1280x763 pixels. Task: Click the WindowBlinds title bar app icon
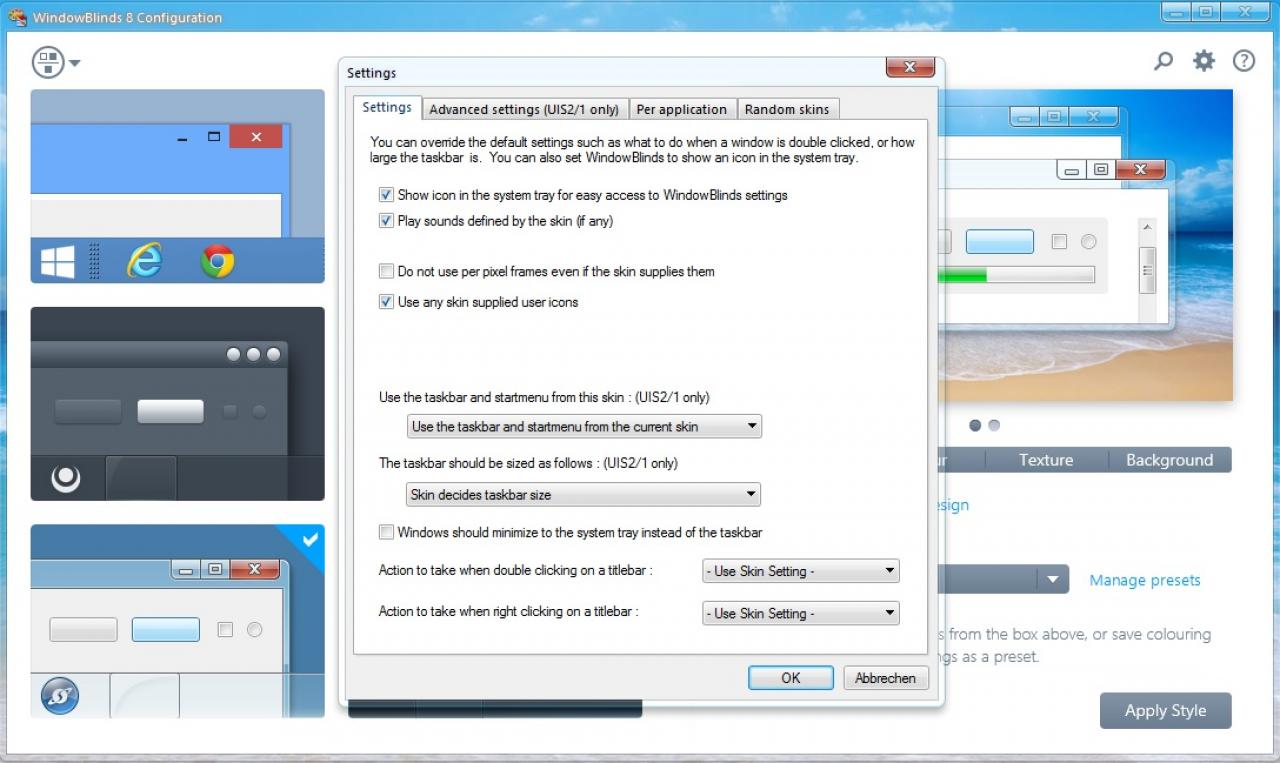pos(17,17)
